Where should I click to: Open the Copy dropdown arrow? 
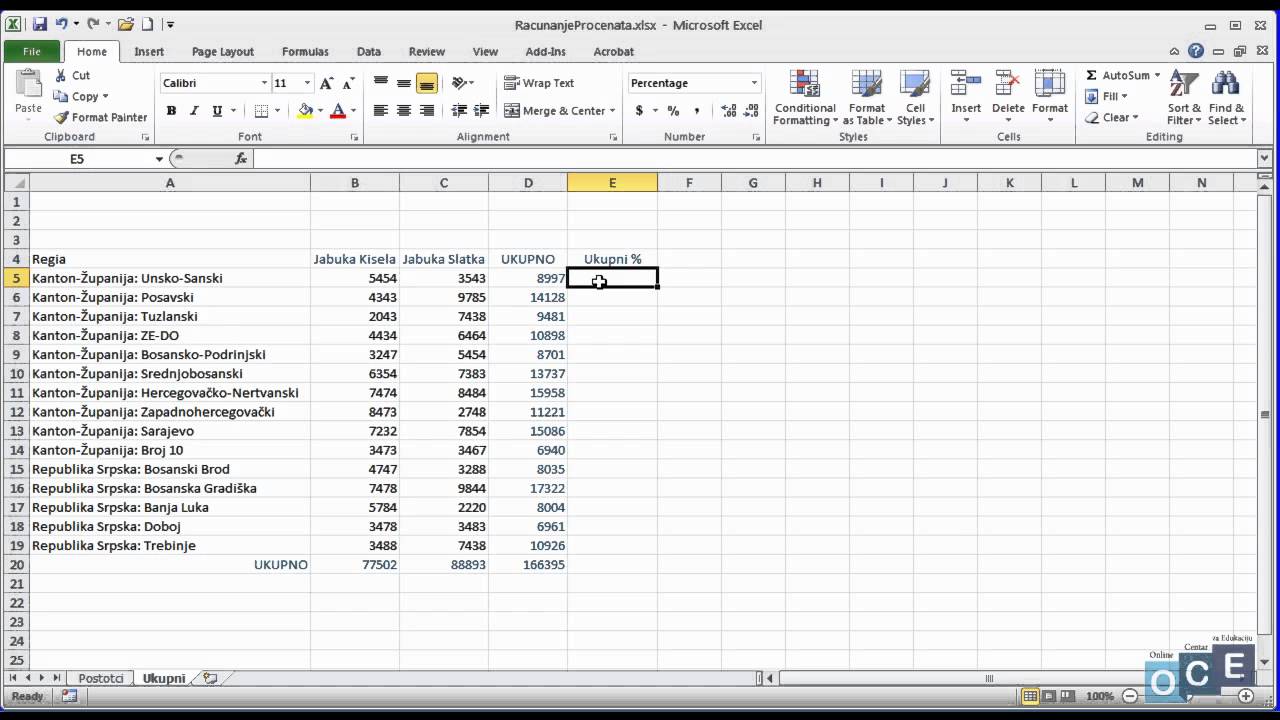click(x=105, y=97)
